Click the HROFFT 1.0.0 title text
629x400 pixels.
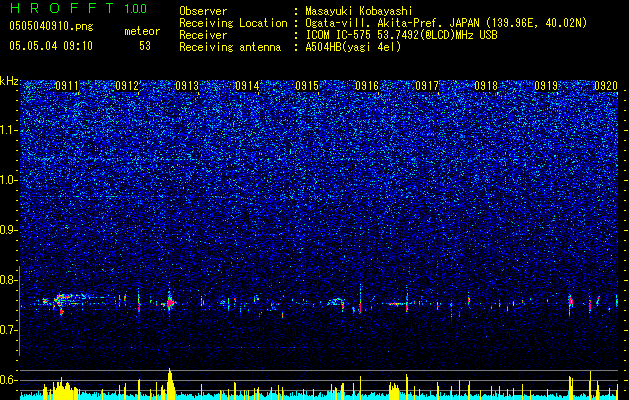point(78,8)
